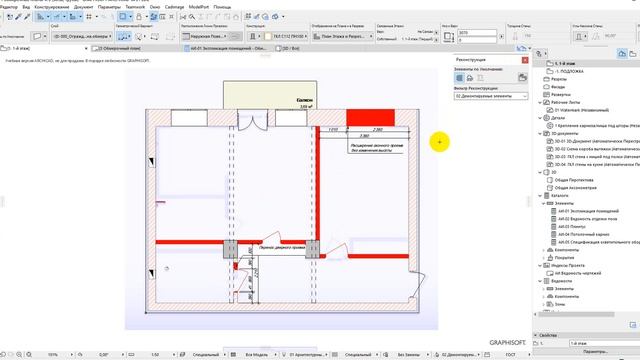The width and height of the screenshot is (640, 360).
Task: Select the rectangular wall geometry method
Action: coord(155,36)
